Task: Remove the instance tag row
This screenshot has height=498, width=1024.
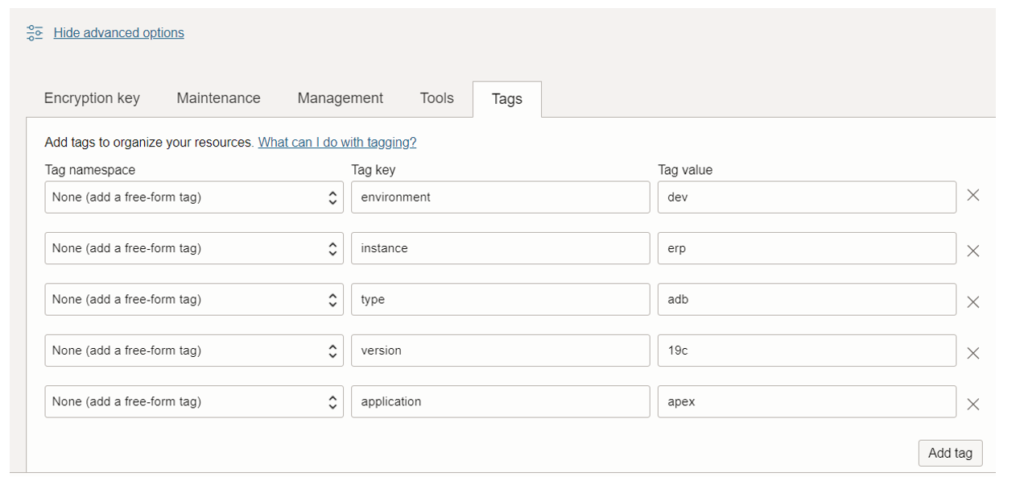Action: [972, 251]
